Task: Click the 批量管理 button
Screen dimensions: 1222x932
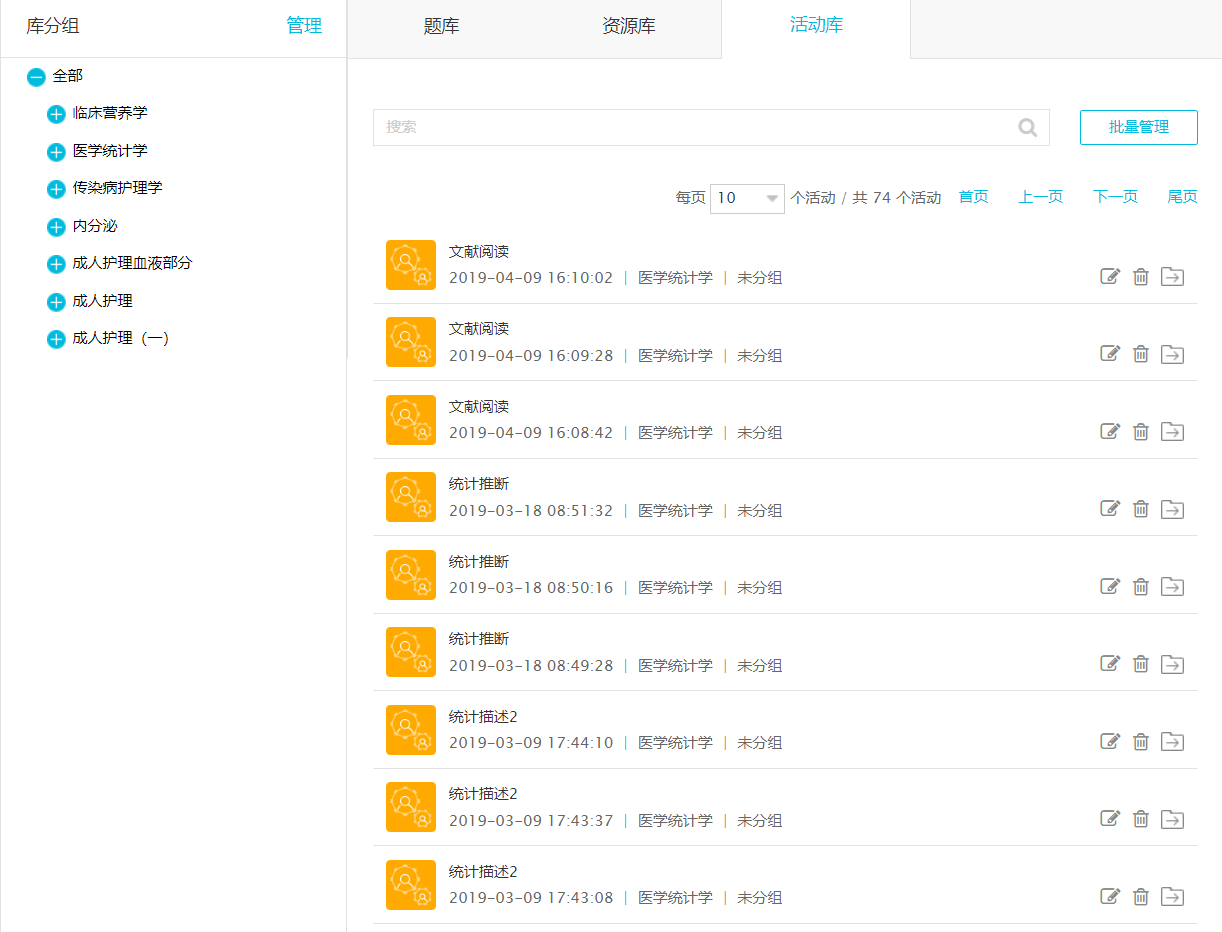Action: [1138, 127]
